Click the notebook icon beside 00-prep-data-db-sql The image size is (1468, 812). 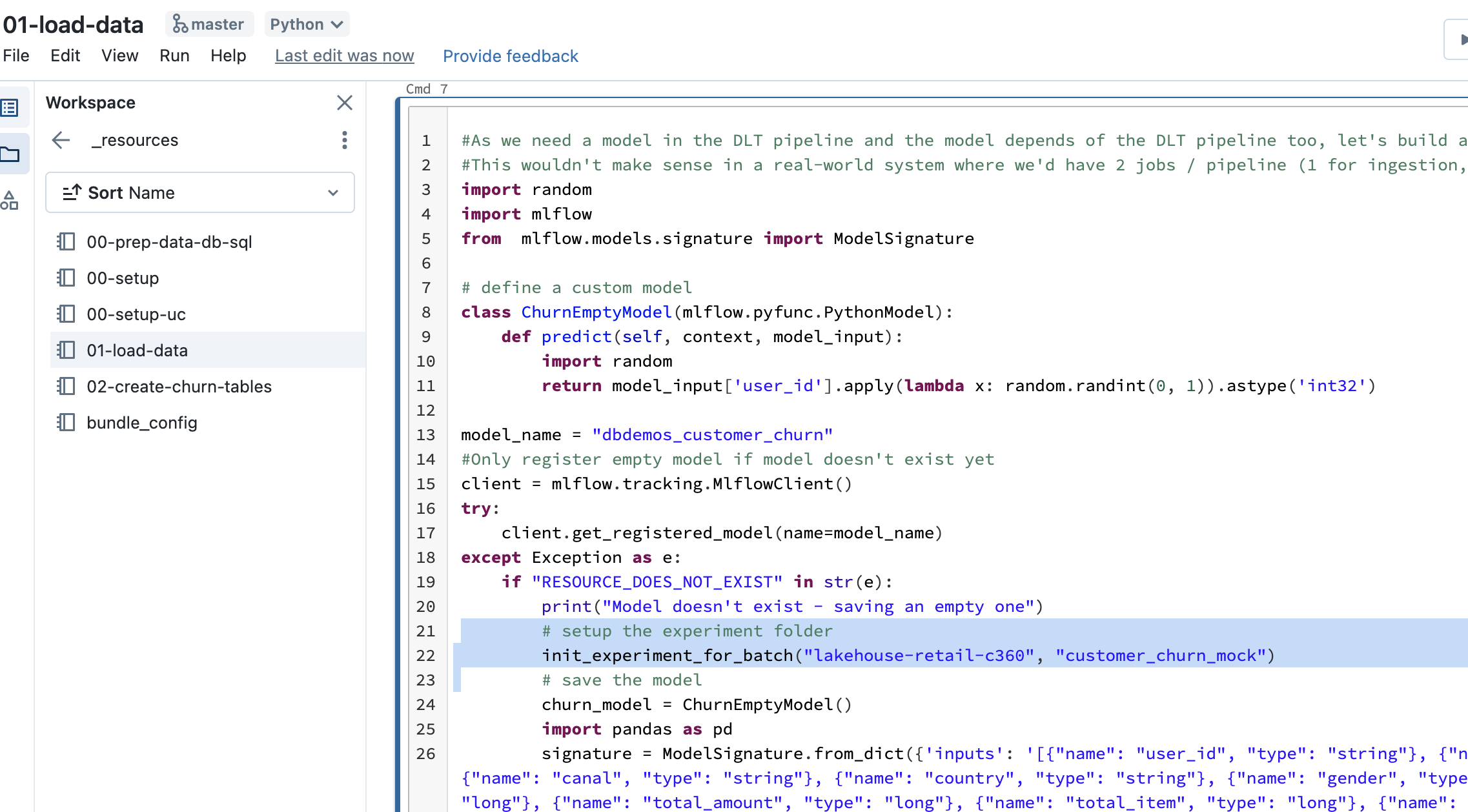[66, 242]
